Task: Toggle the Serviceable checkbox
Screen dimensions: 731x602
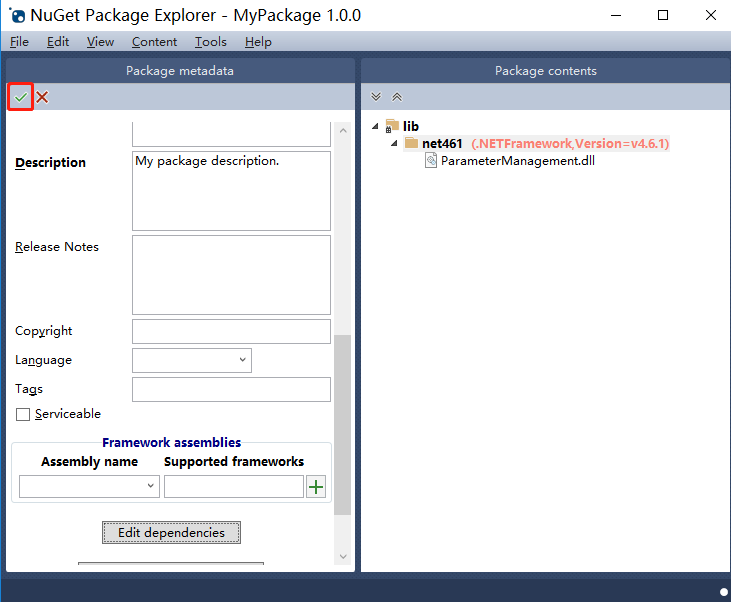Action: click(23, 414)
